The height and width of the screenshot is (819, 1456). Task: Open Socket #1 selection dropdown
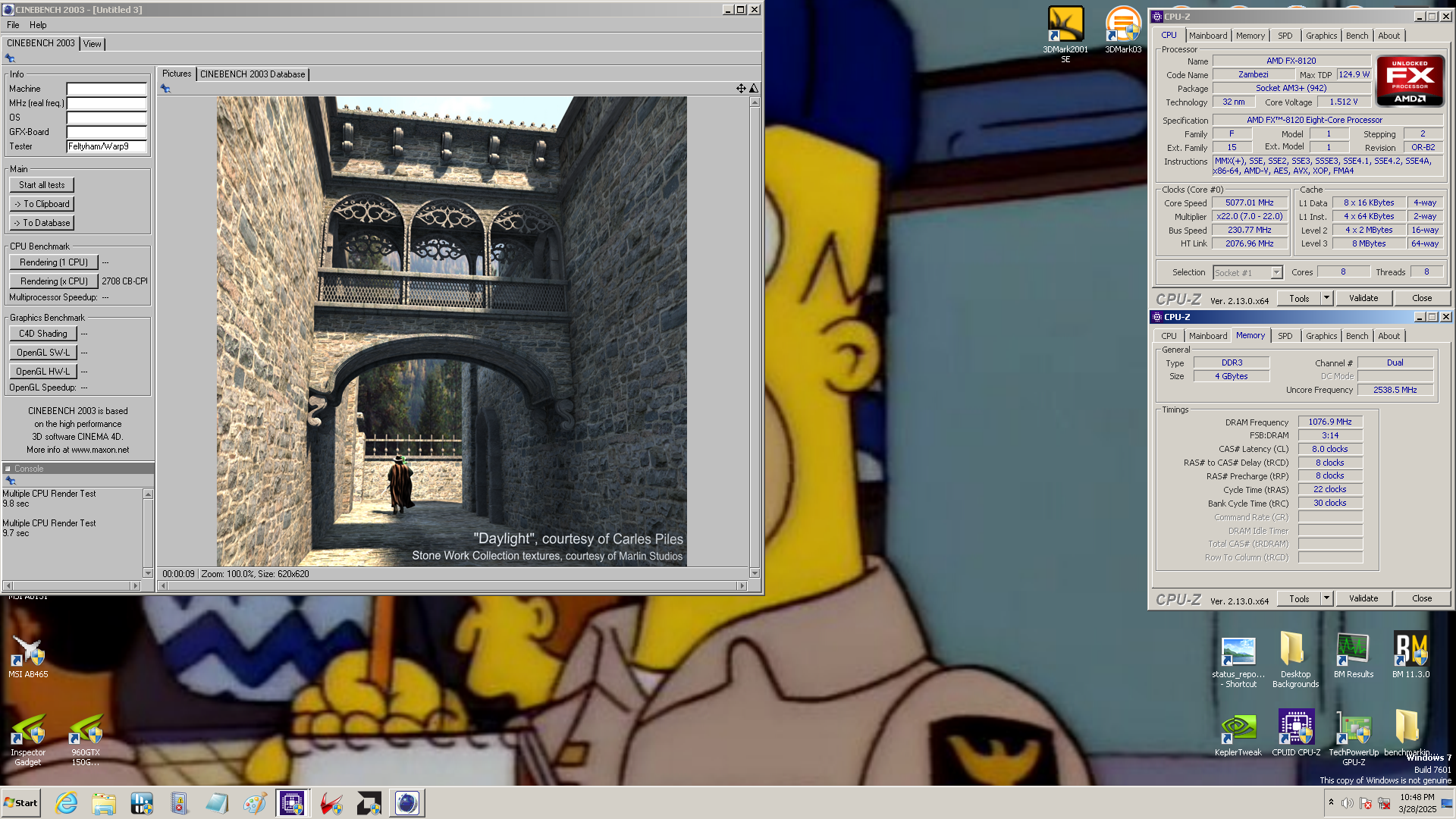[1276, 273]
